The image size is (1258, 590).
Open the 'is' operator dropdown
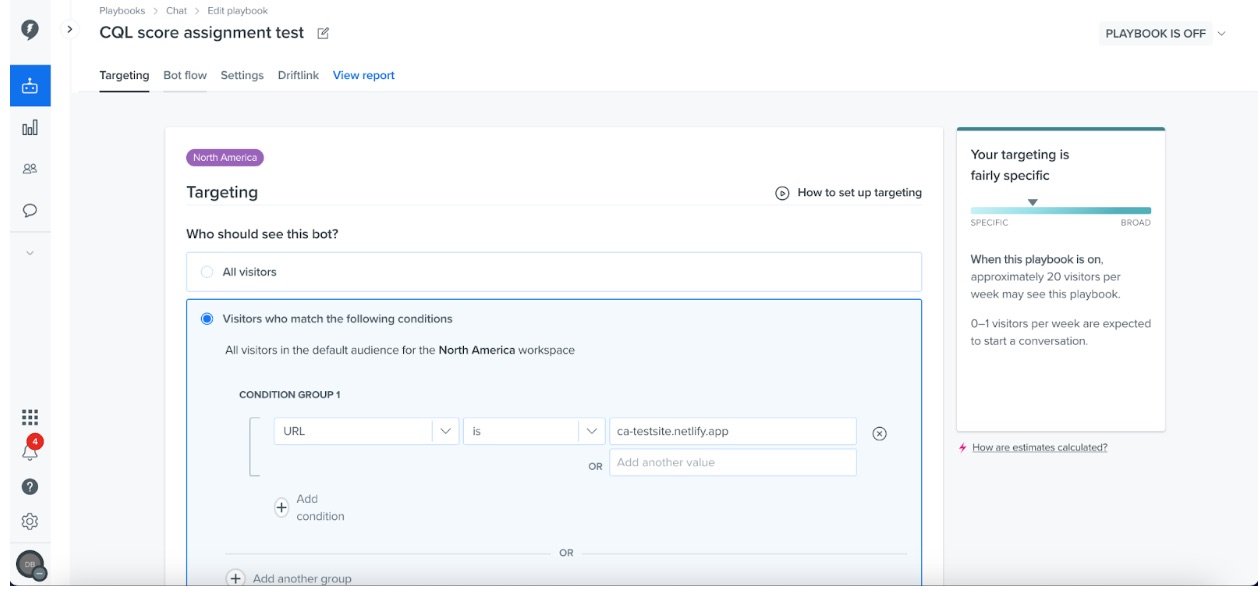tap(534, 432)
